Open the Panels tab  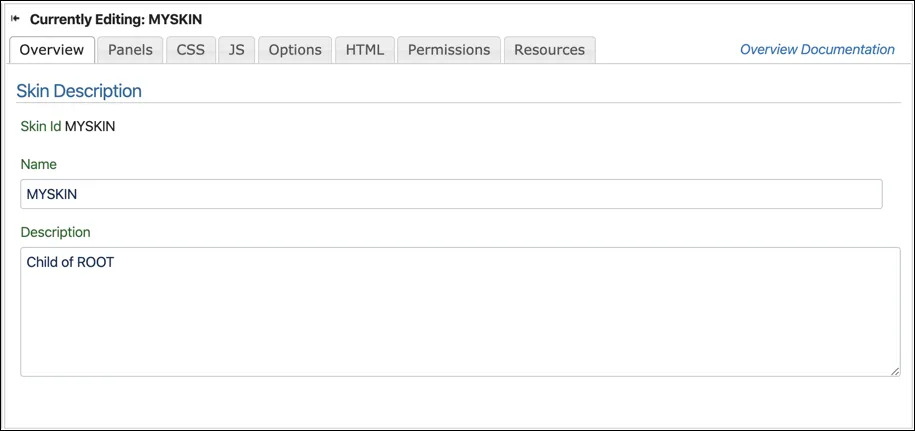(130, 50)
